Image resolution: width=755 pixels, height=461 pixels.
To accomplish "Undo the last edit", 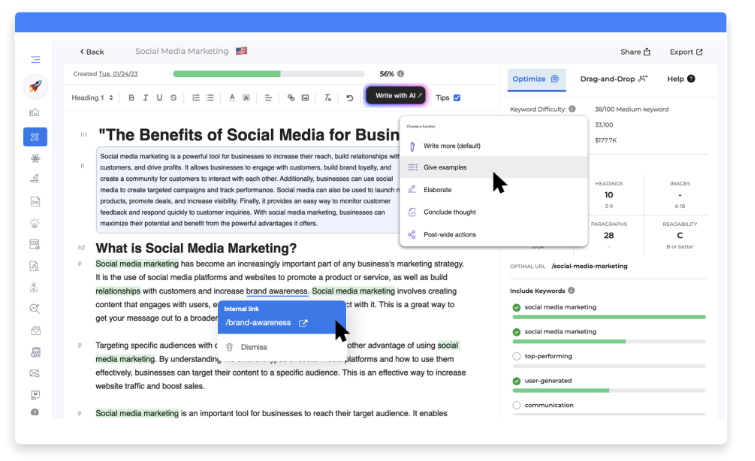I will [350, 98].
